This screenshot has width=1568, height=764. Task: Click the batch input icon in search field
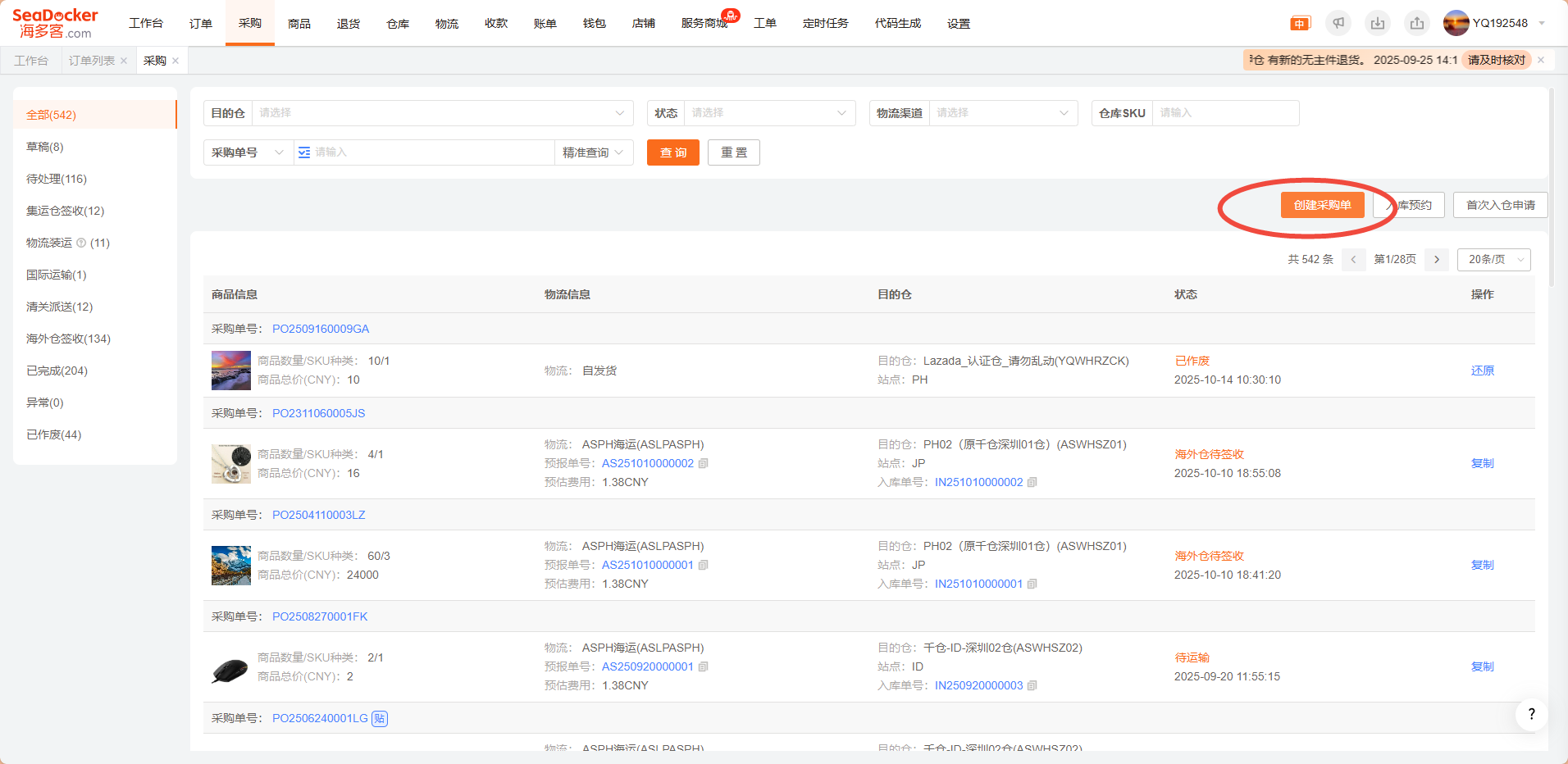click(304, 152)
